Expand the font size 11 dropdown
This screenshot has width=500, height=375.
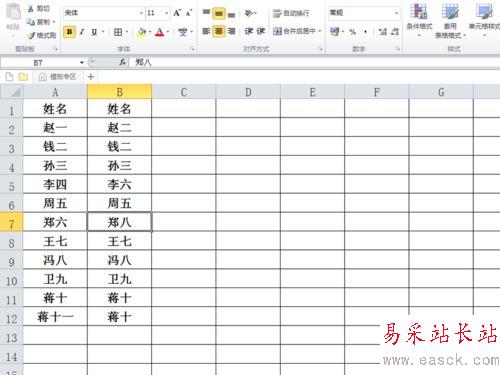(167, 13)
